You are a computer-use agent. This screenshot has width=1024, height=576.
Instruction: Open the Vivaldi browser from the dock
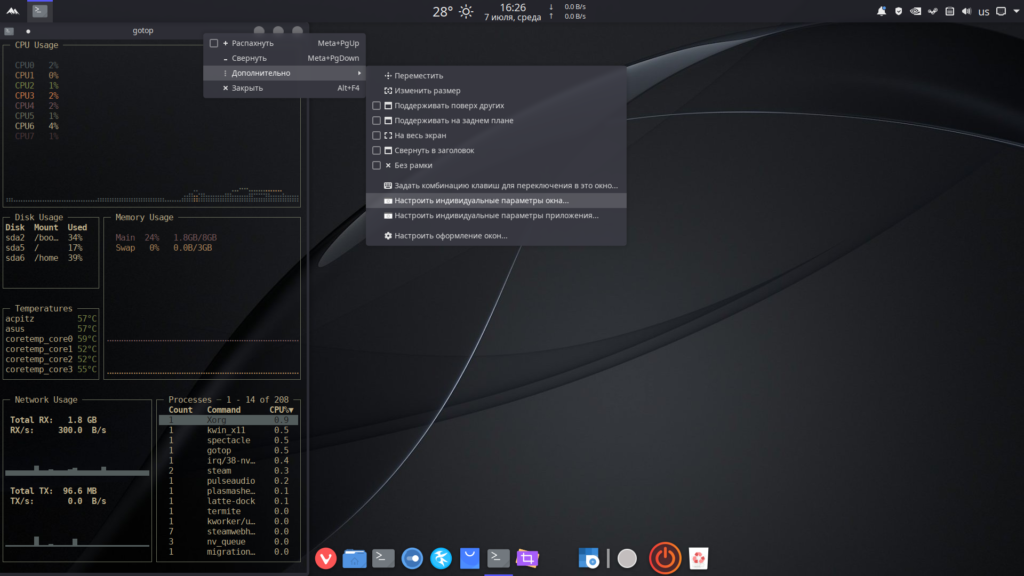tap(326, 558)
